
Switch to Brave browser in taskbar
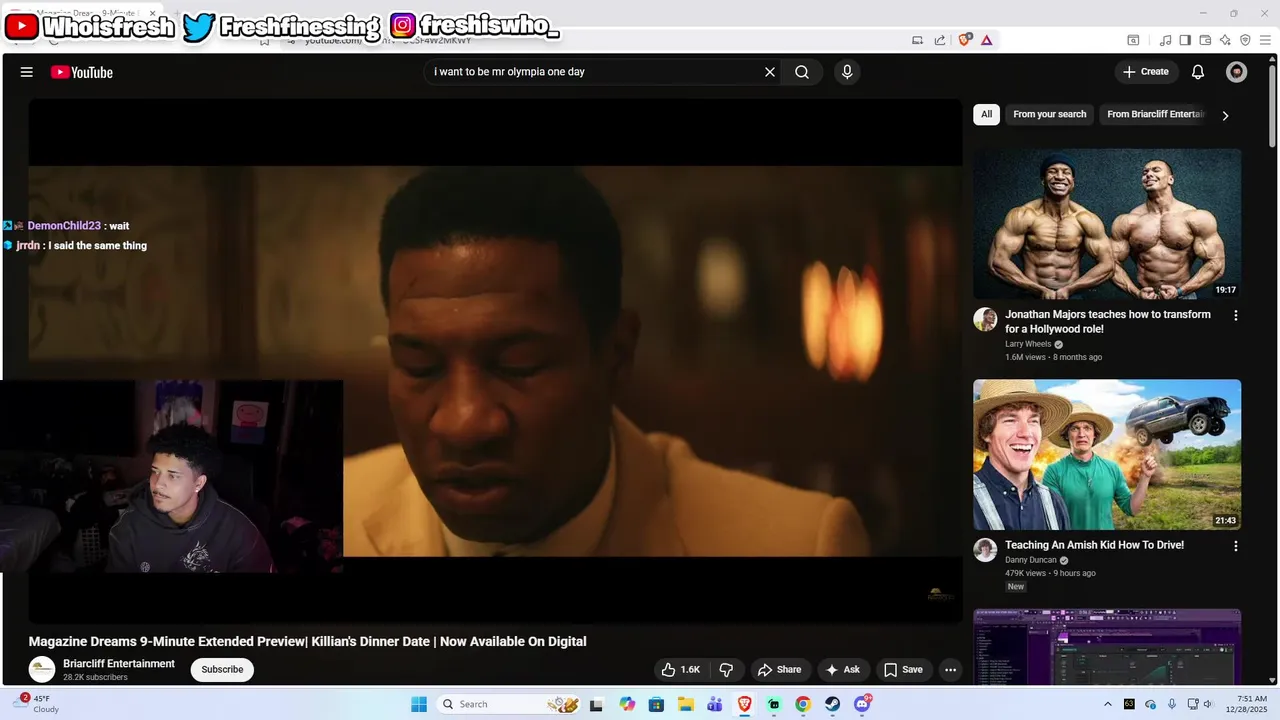[745, 704]
